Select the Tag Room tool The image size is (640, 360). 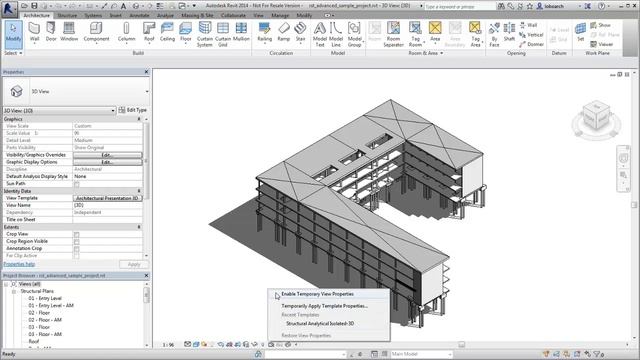(x=416, y=34)
